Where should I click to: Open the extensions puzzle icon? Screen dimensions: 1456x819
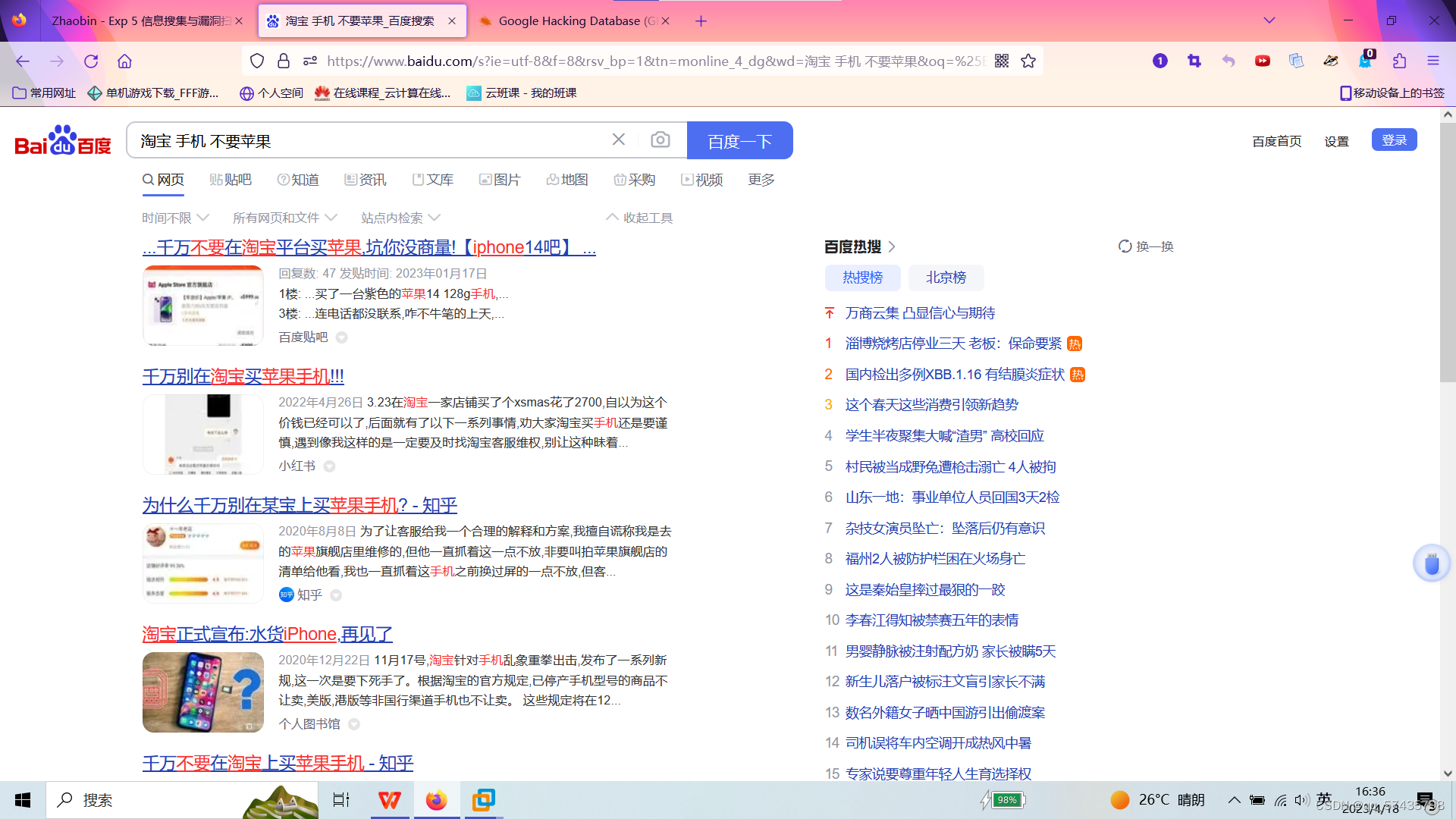(x=1399, y=61)
